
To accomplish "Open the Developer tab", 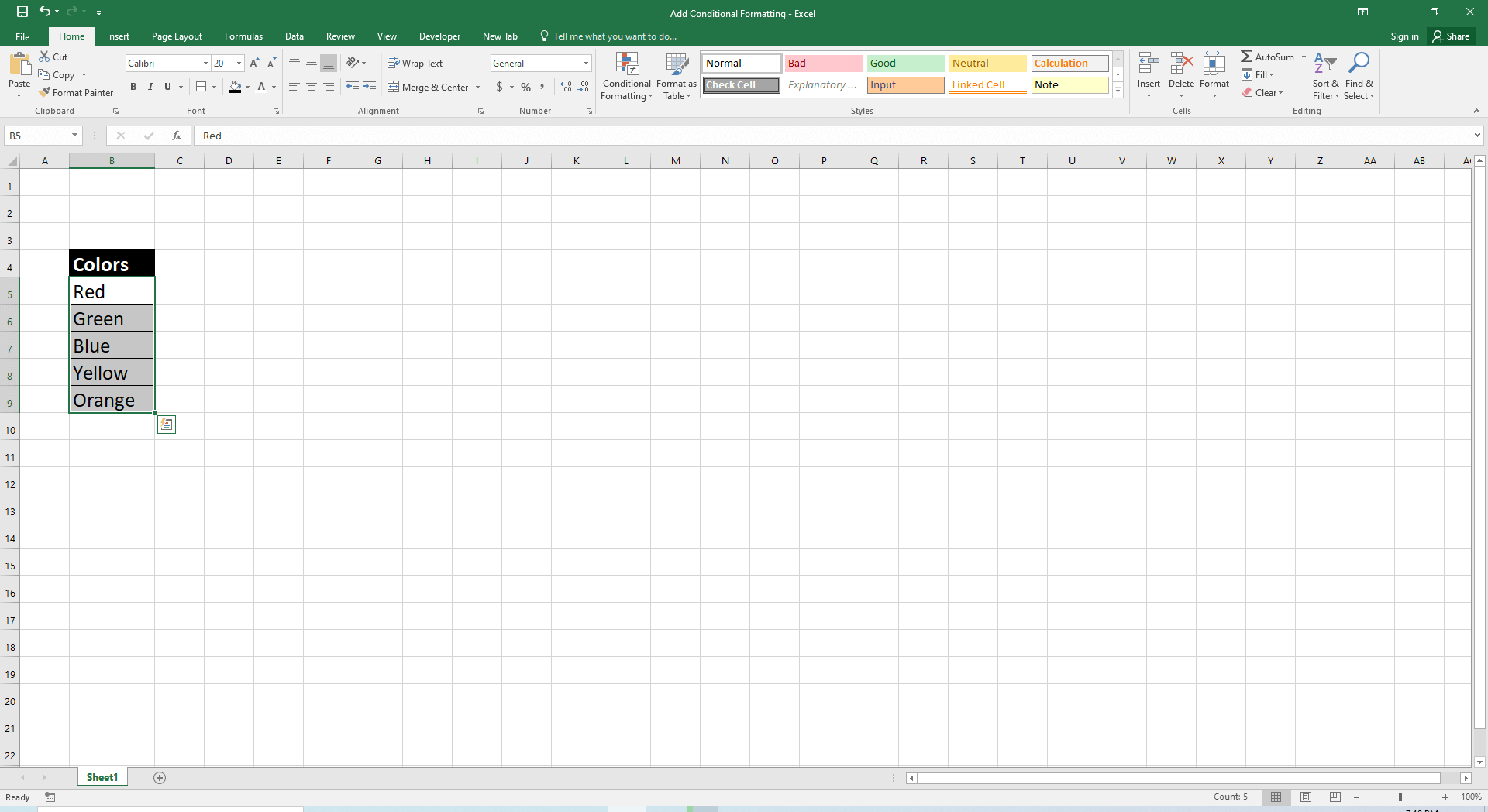I will tap(439, 36).
